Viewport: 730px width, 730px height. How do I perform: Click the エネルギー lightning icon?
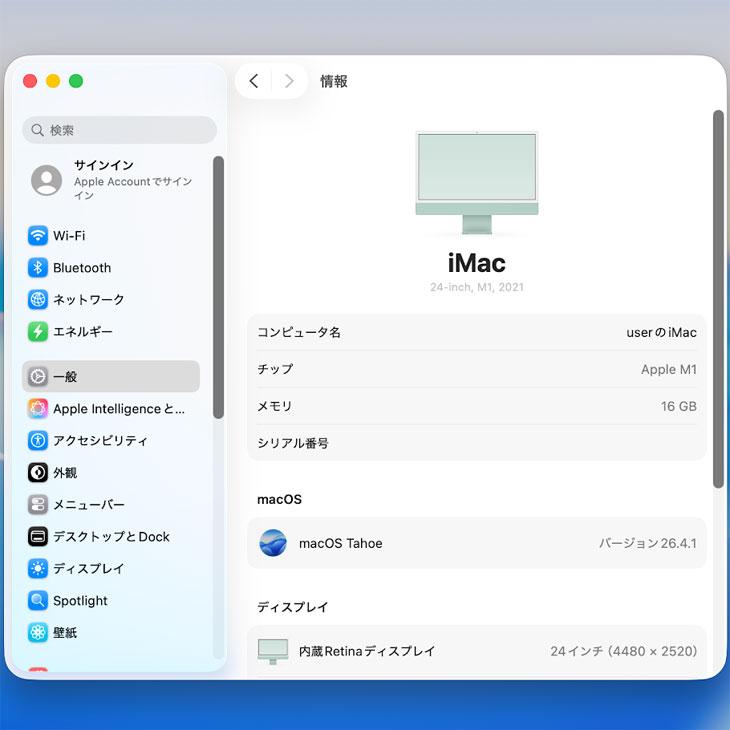[38, 331]
